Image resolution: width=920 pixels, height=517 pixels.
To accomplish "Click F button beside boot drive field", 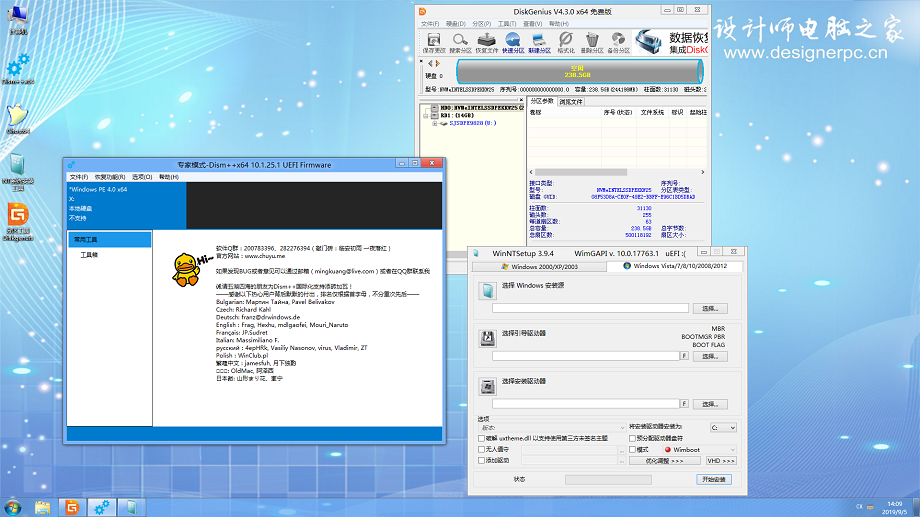I will 684,356.
